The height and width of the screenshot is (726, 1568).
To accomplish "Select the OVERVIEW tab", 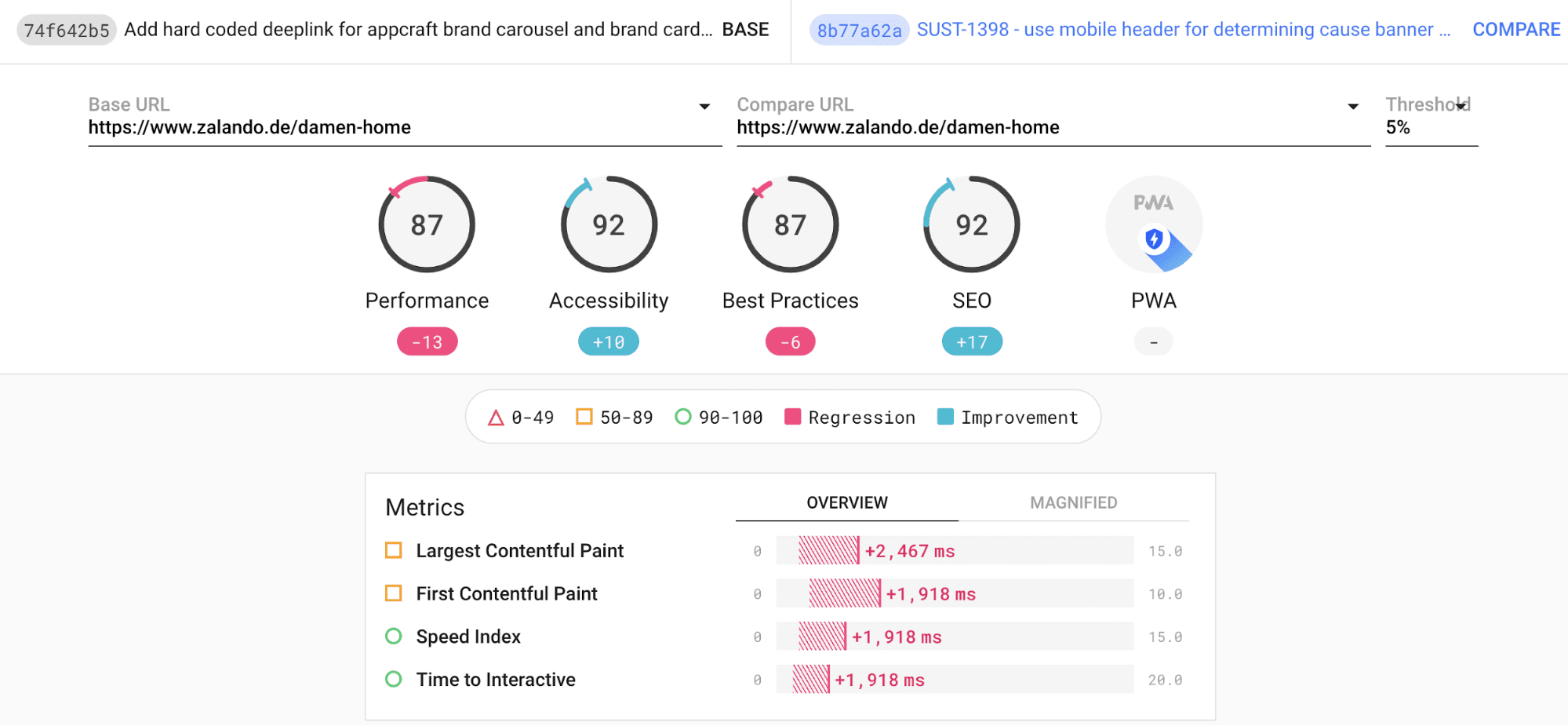I will [x=846, y=502].
